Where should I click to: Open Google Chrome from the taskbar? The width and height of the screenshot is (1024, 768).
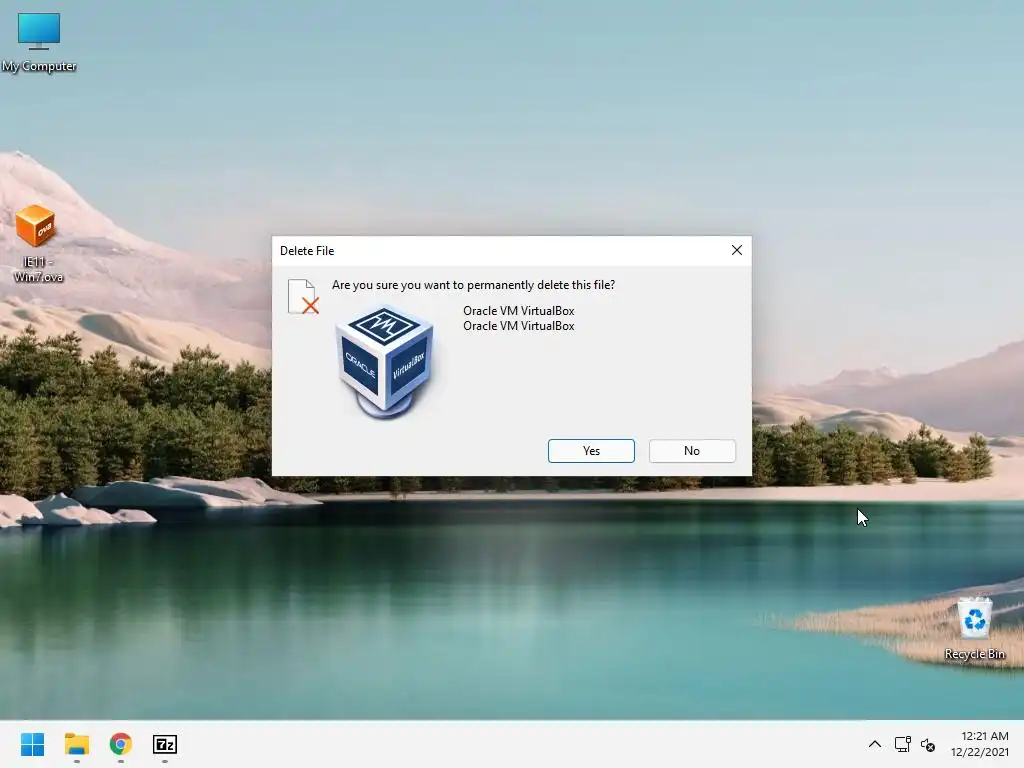pyautogui.click(x=121, y=744)
